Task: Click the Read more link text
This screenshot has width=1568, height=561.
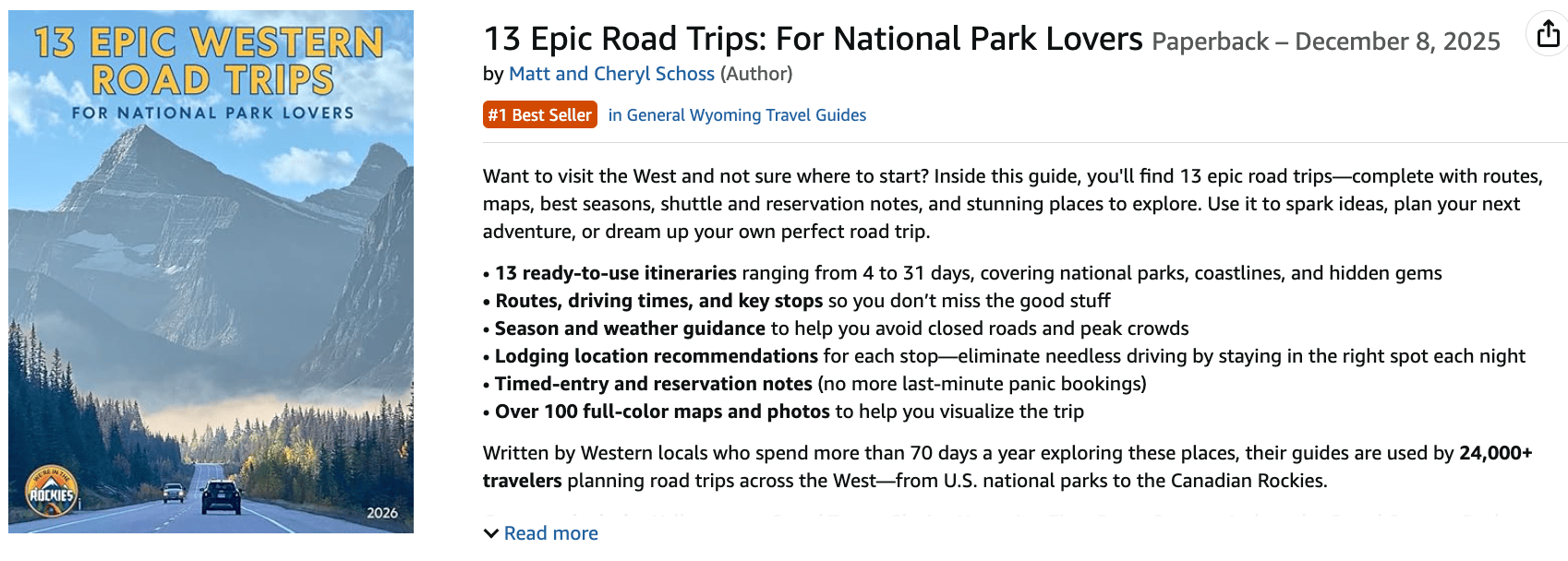Action: pyautogui.click(x=550, y=533)
